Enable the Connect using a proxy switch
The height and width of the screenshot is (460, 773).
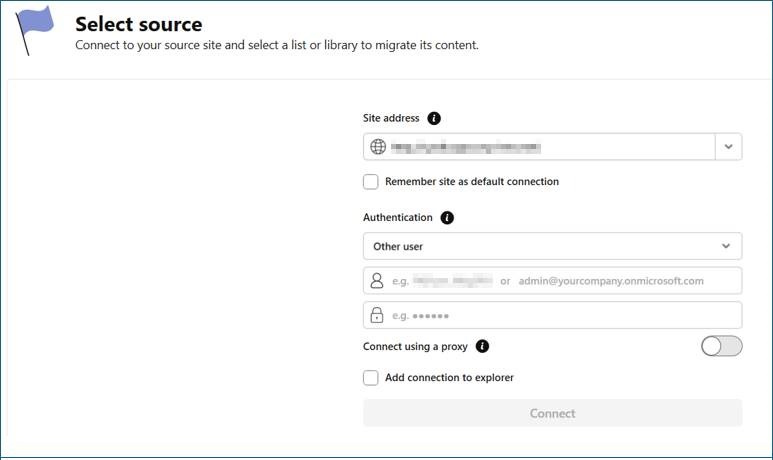pyautogui.click(x=721, y=346)
